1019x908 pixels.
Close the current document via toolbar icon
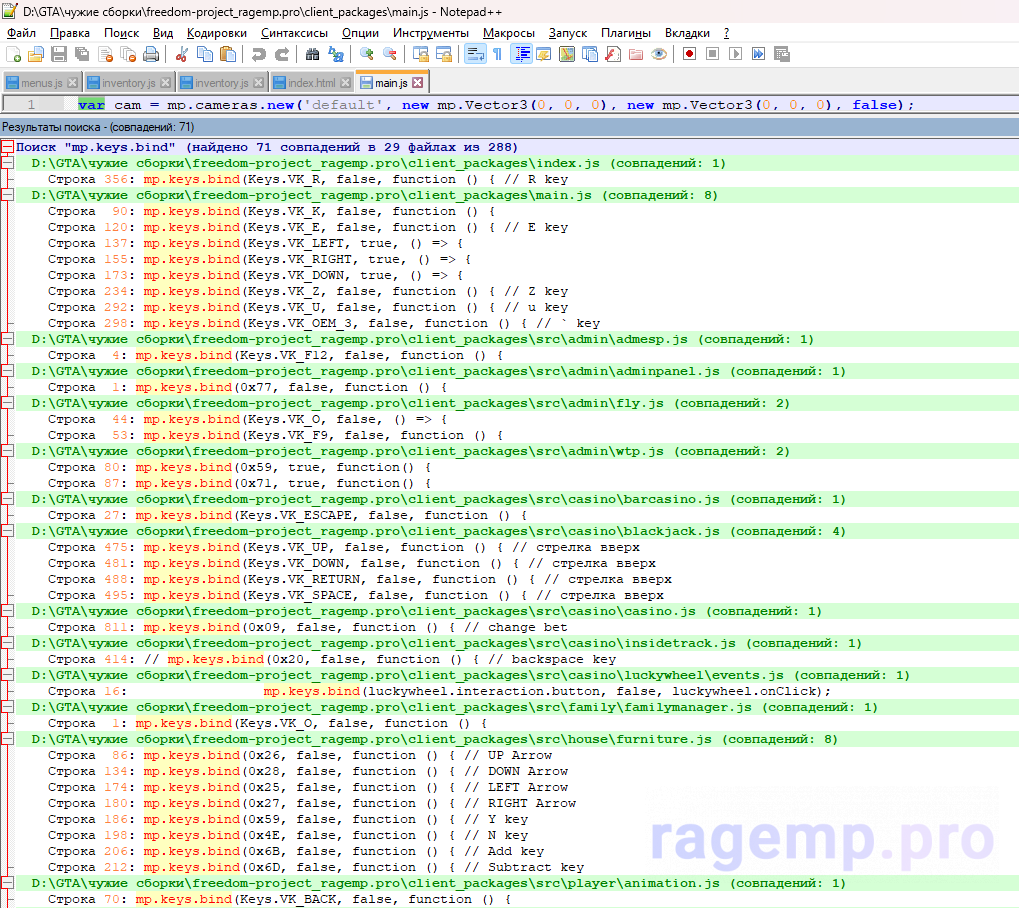pos(105,55)
